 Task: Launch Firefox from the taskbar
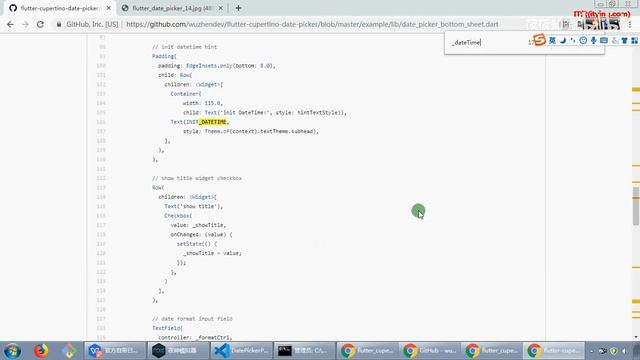pyautogui.click(x=41, y=351)
